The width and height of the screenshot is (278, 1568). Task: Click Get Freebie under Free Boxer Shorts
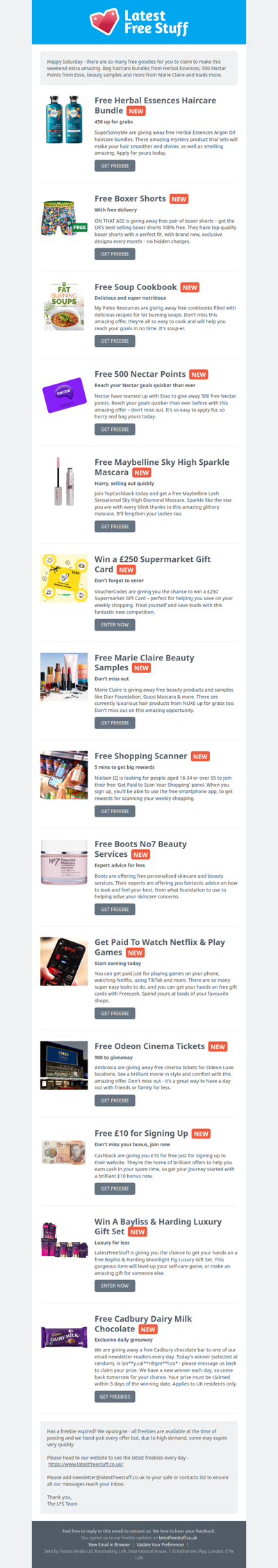115,254
